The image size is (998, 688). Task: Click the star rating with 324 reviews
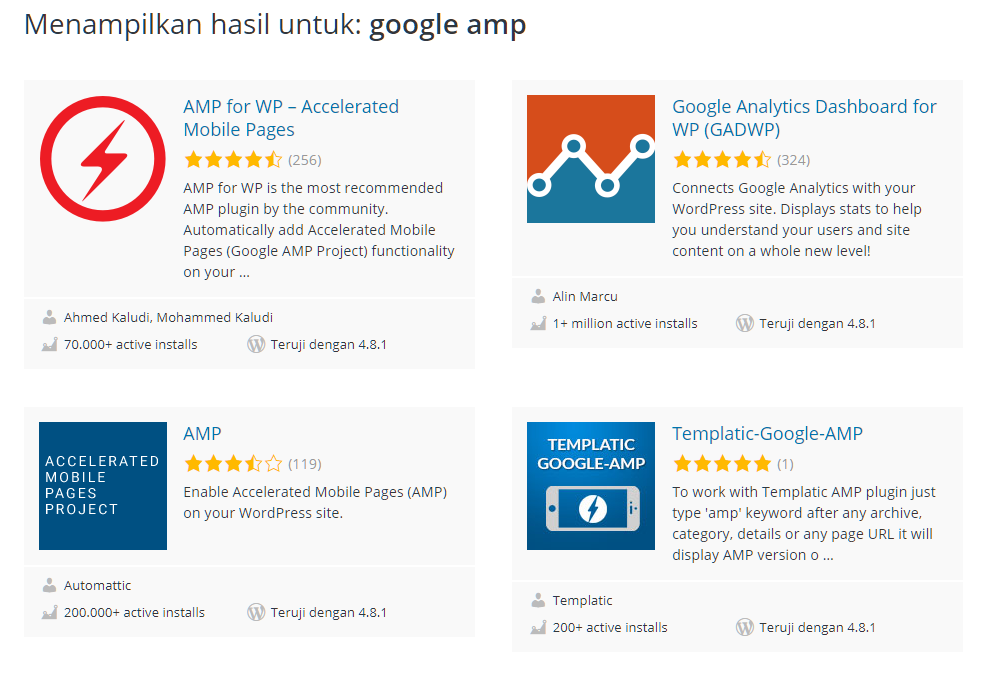coord(722,160)
